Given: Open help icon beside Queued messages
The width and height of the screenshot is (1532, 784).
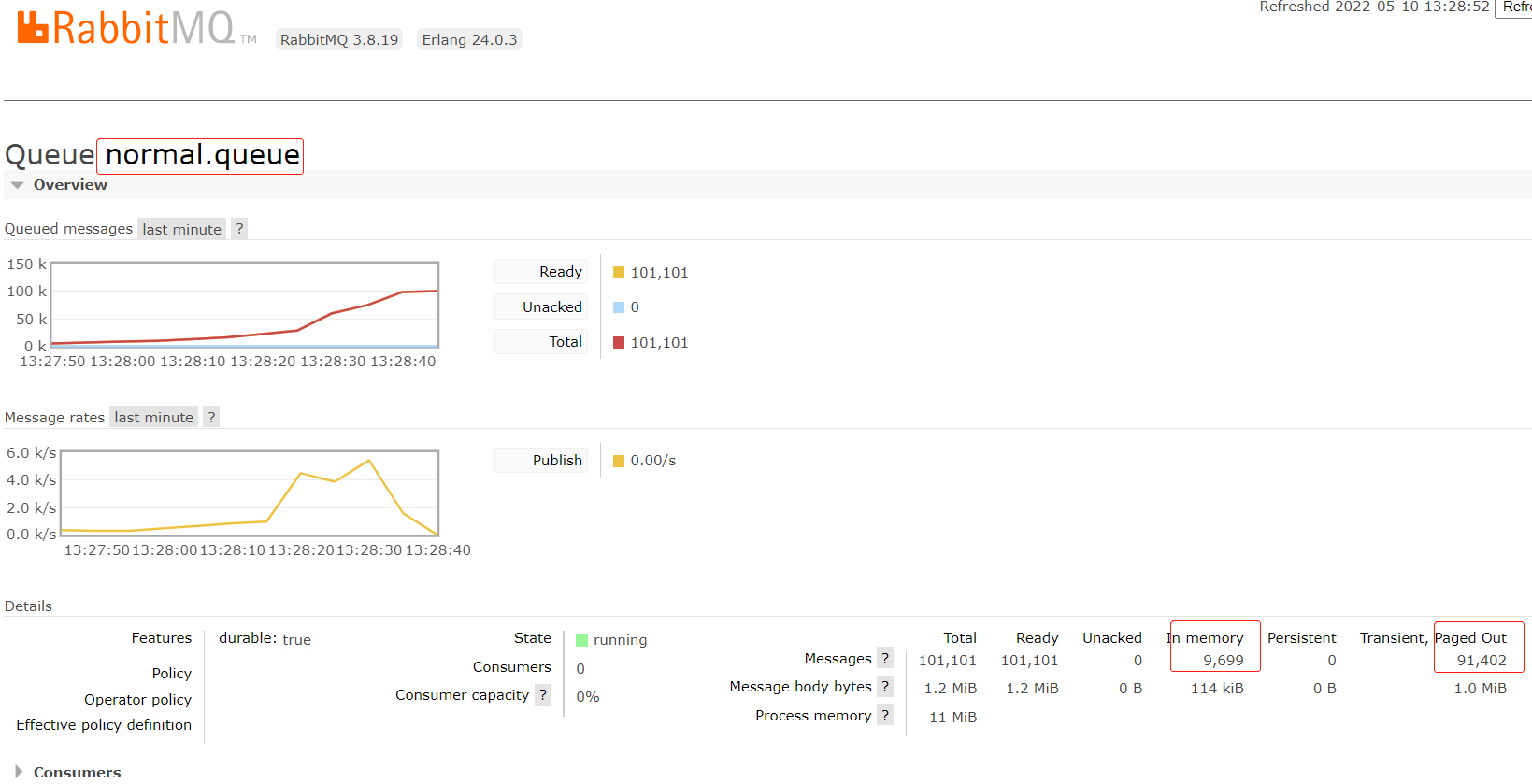Looking at the screenshot, I should click(239, 229).
